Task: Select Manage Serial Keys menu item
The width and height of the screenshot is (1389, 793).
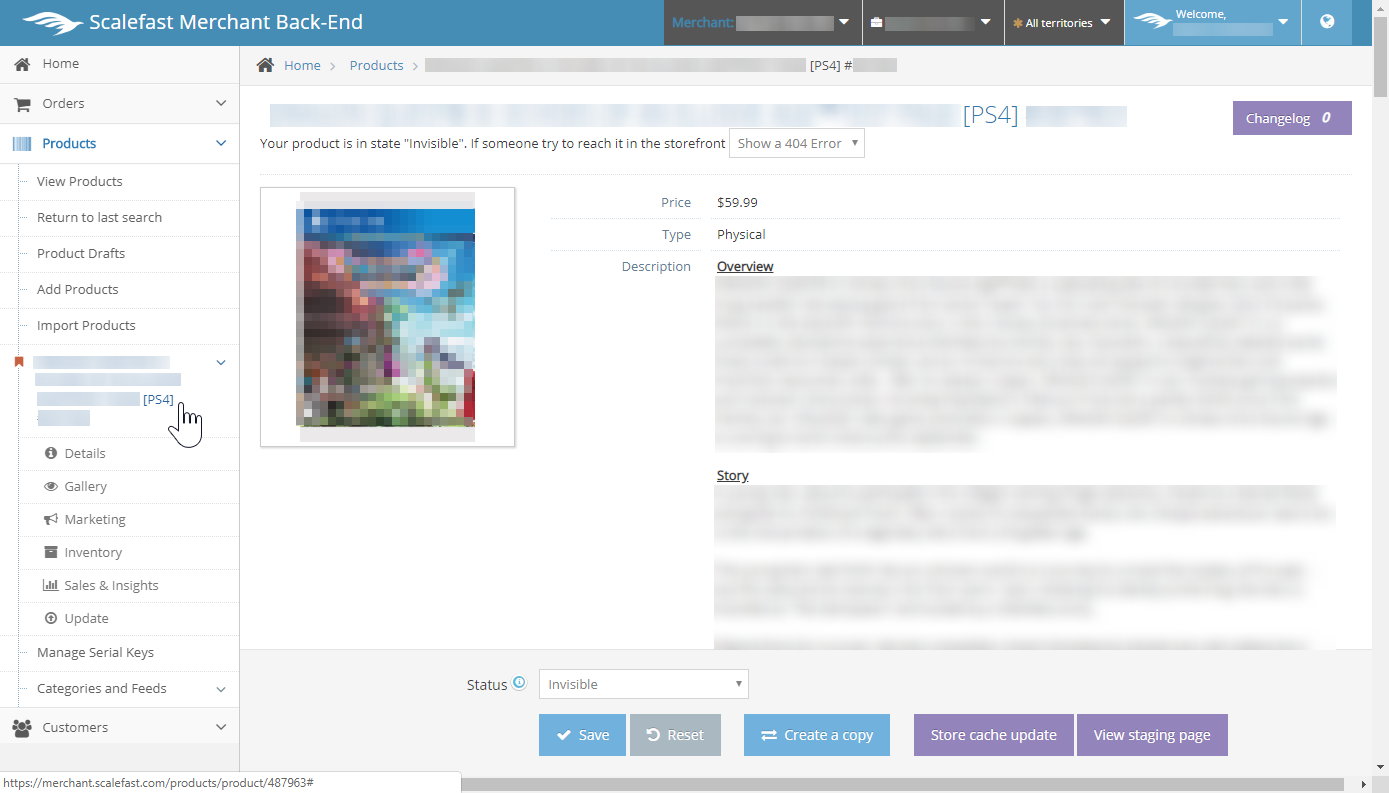Action: point(95,652)
